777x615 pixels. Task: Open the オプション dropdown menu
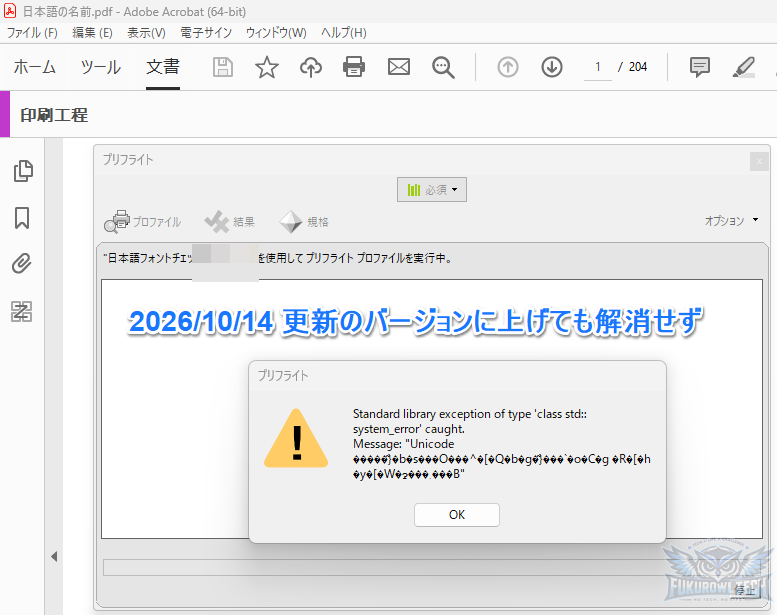click(731, 221)
